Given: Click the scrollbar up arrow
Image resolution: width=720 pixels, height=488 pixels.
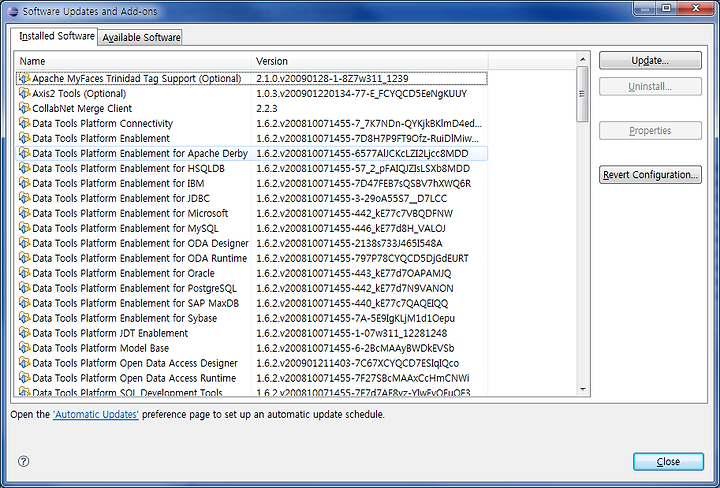Looking at the screenshot, I should tap(583, 59).
